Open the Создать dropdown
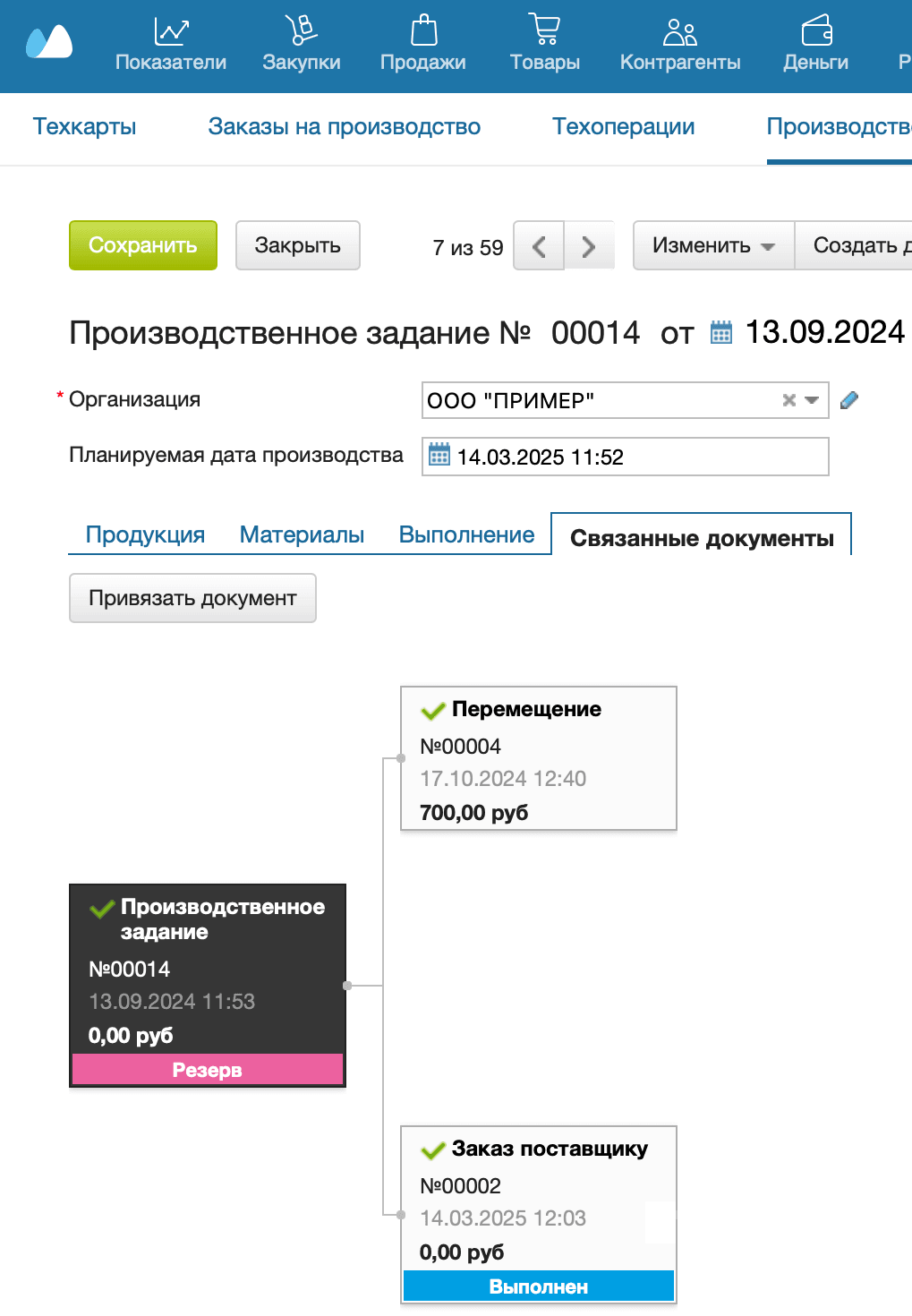This screenshot has width=912, height=1316. (x=862, y=245)
